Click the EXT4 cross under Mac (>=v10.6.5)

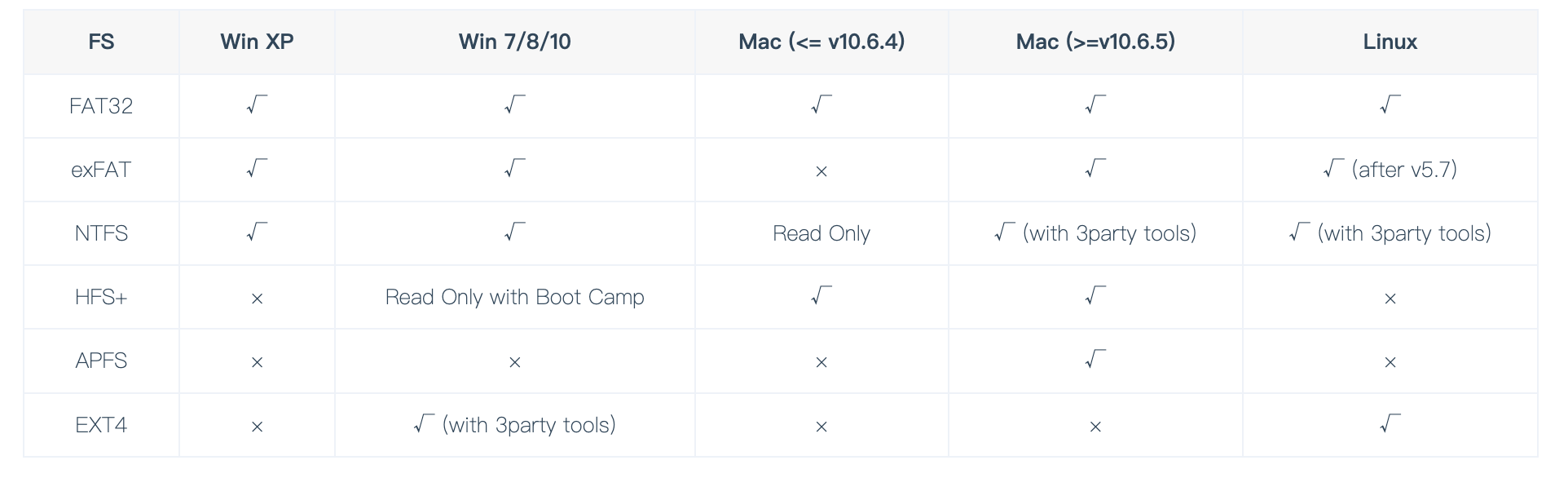point(1095,427)
